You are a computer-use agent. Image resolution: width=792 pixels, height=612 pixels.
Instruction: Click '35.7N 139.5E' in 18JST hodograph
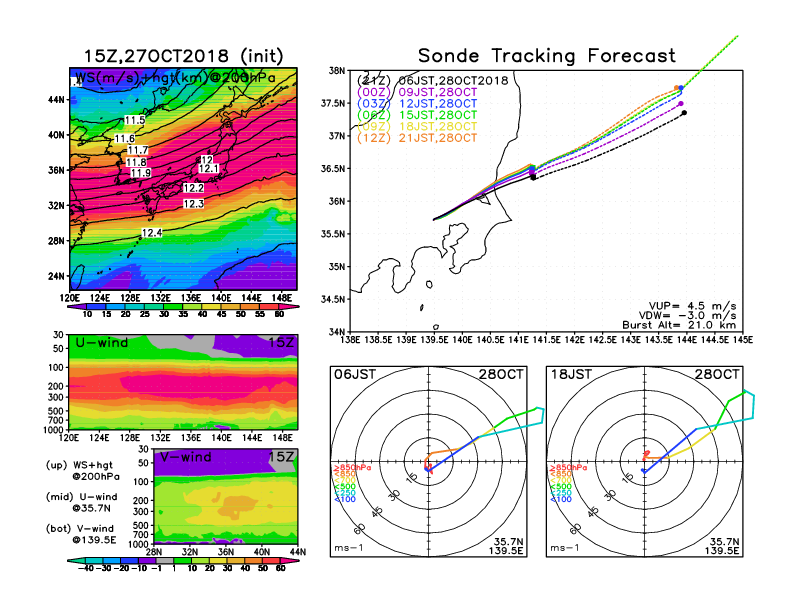pos(722,546)
